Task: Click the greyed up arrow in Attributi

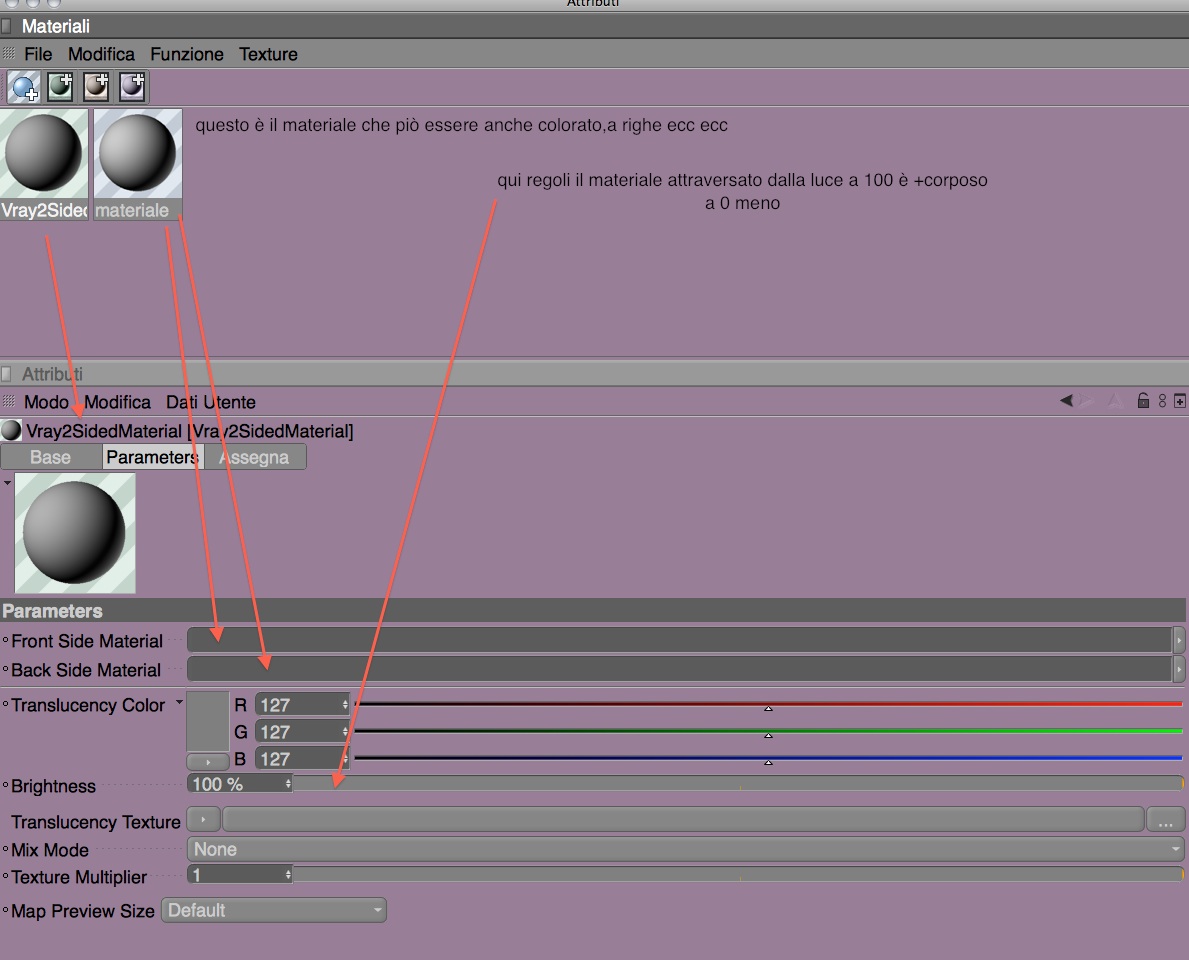Action: (x=1115, y=400)
